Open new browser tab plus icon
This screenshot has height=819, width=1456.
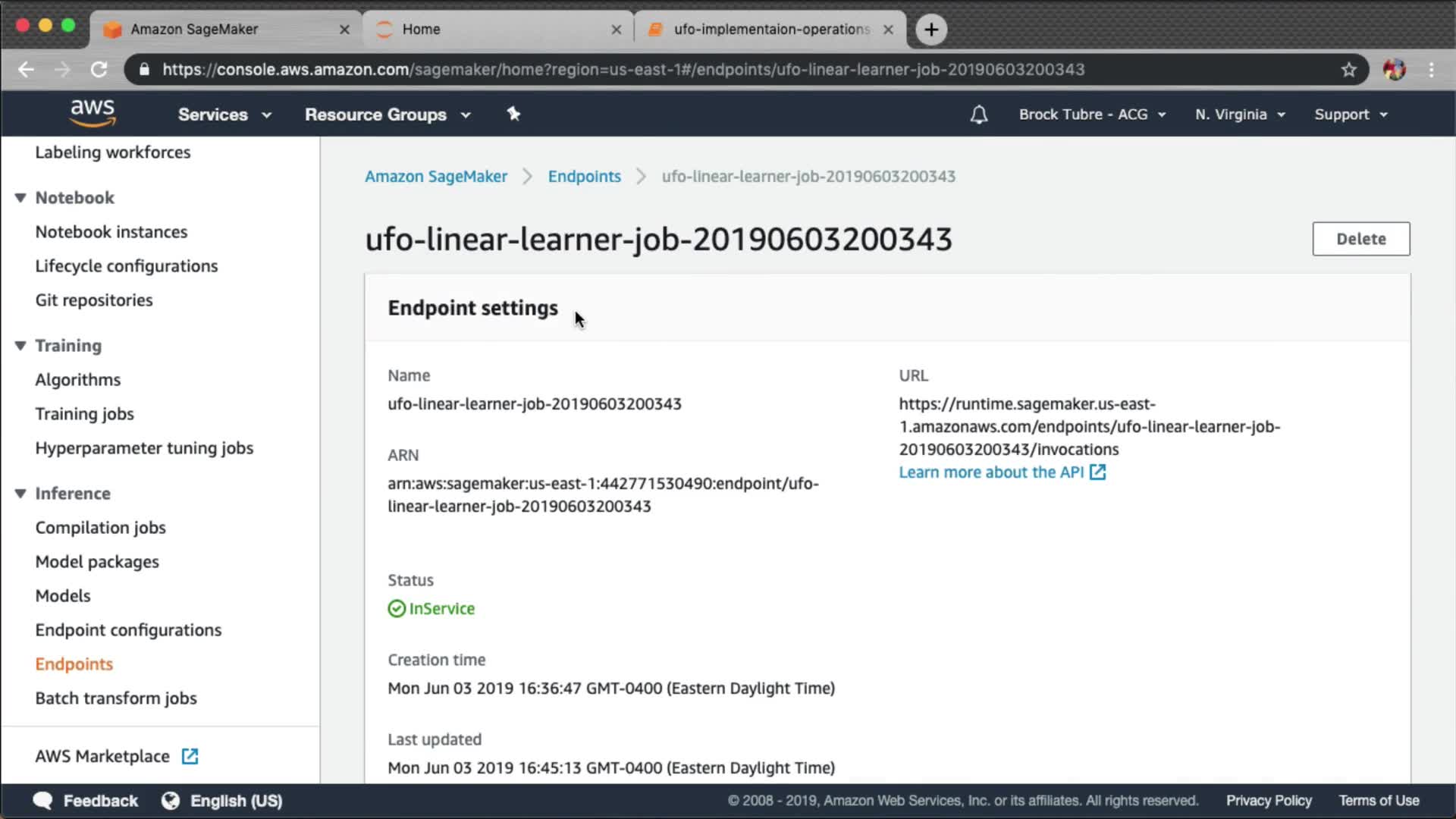click(x=931, y=30)
